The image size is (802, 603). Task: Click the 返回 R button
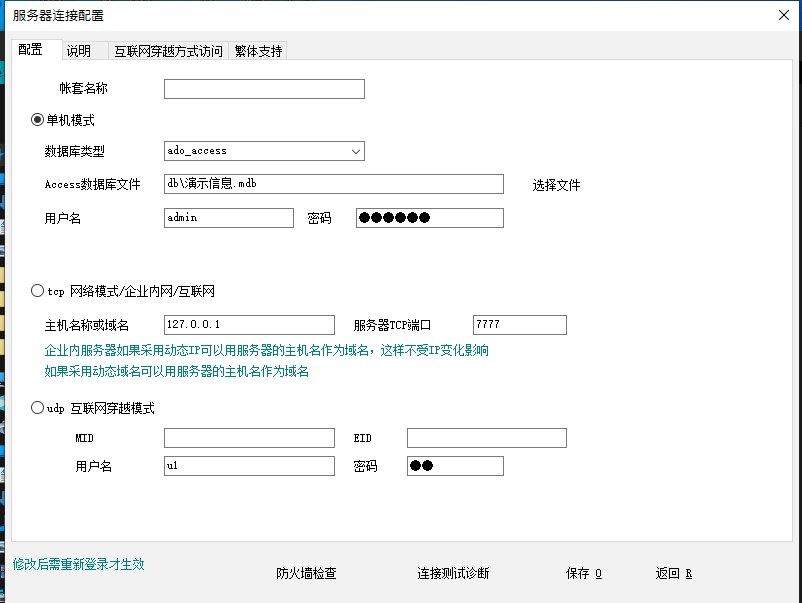(x=673, y=573)
